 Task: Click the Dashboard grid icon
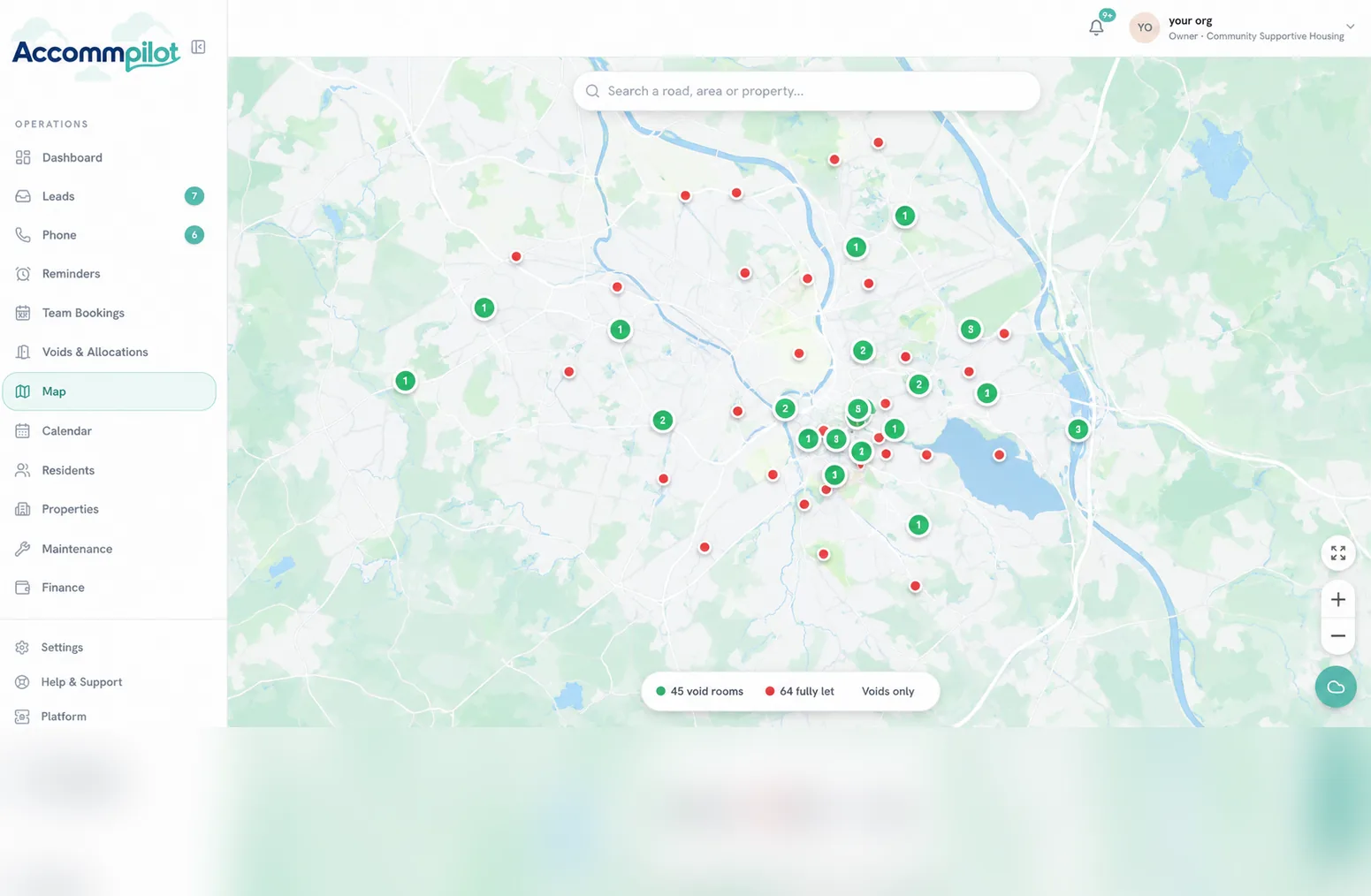click(x=23, y=157)
